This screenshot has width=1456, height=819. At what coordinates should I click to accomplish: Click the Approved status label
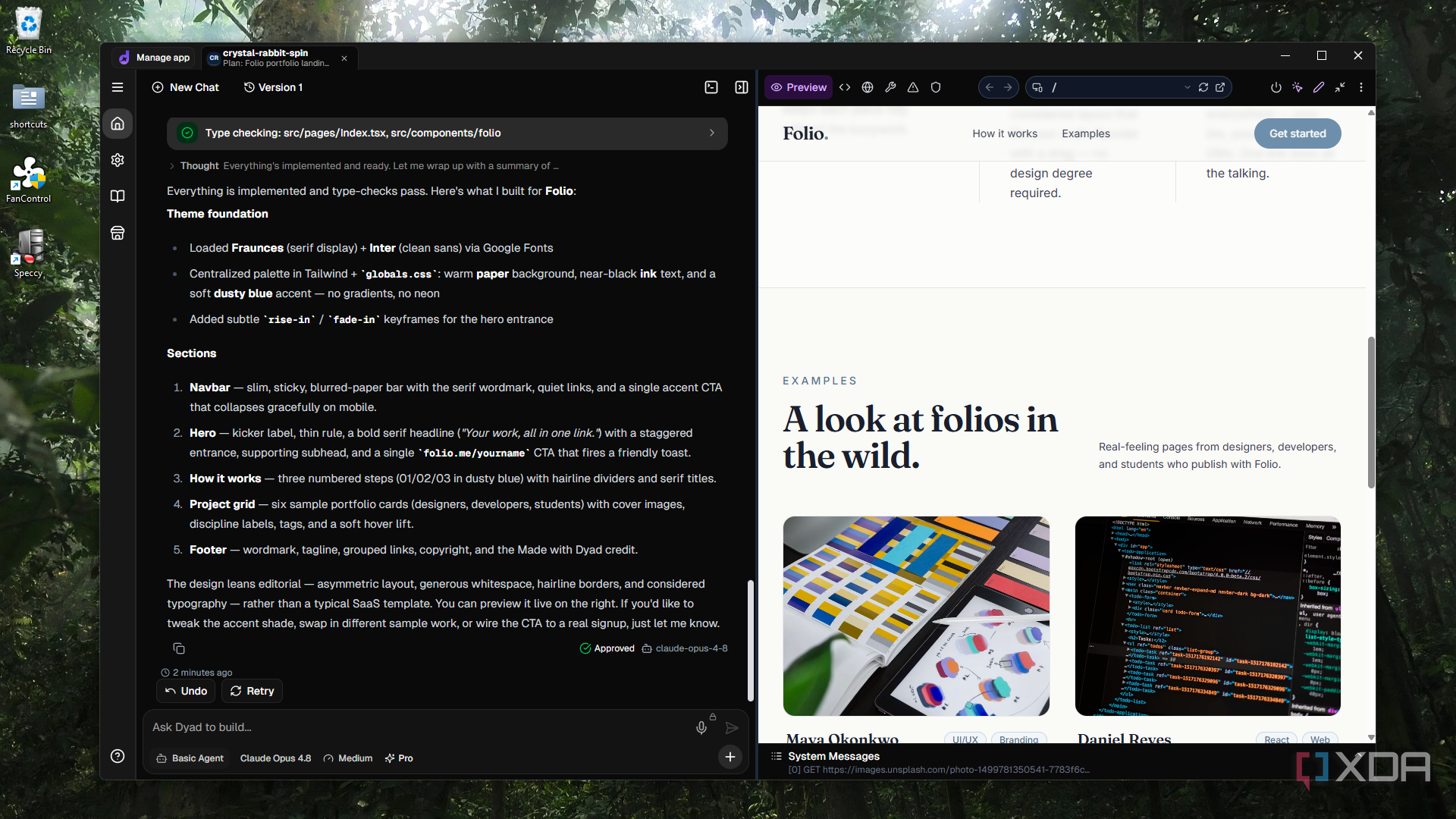point(607,648)
